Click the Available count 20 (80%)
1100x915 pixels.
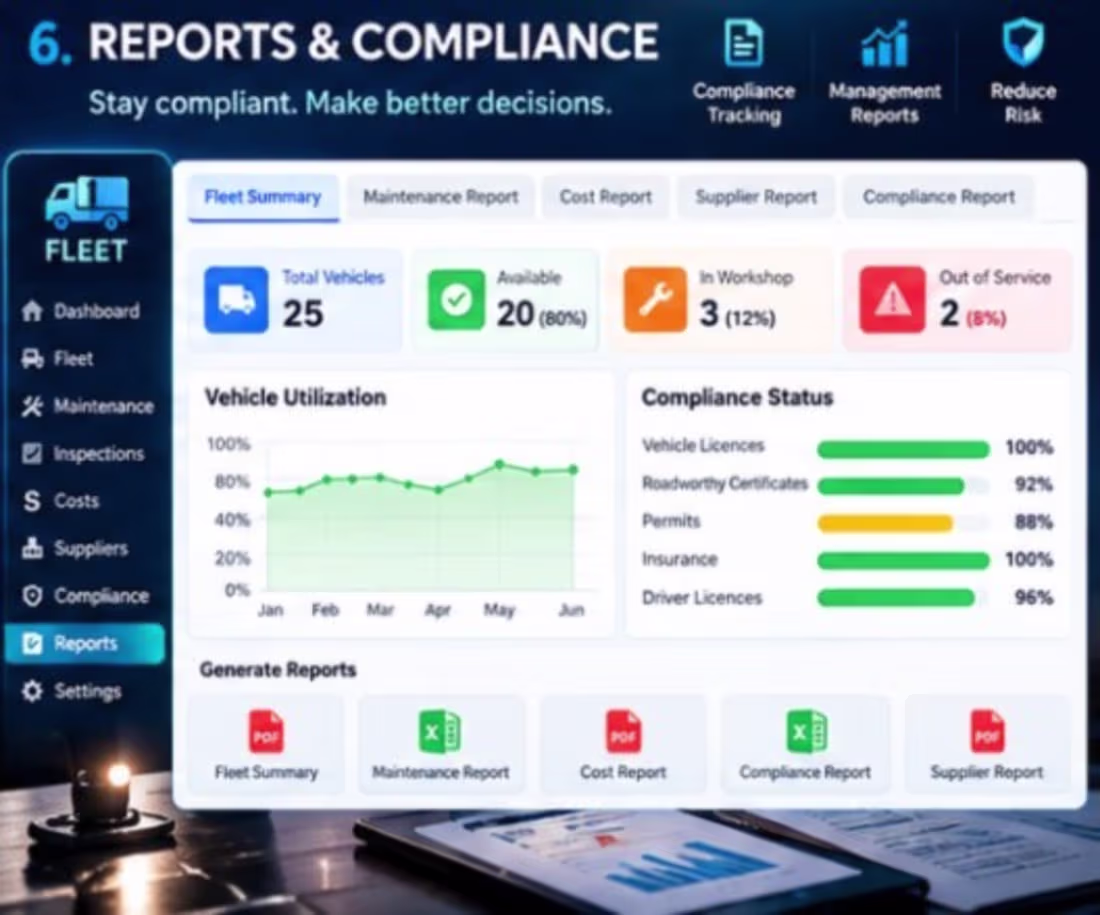pyautogui.click(x=542, y=314)
